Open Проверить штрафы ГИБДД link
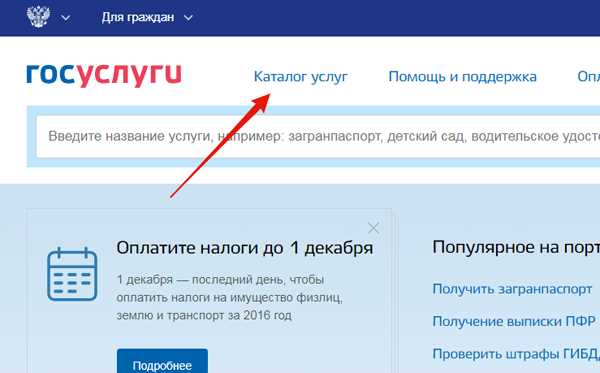The height and width of the screenshot is (373, 600). pyautogui.click(x=516, y=354)
